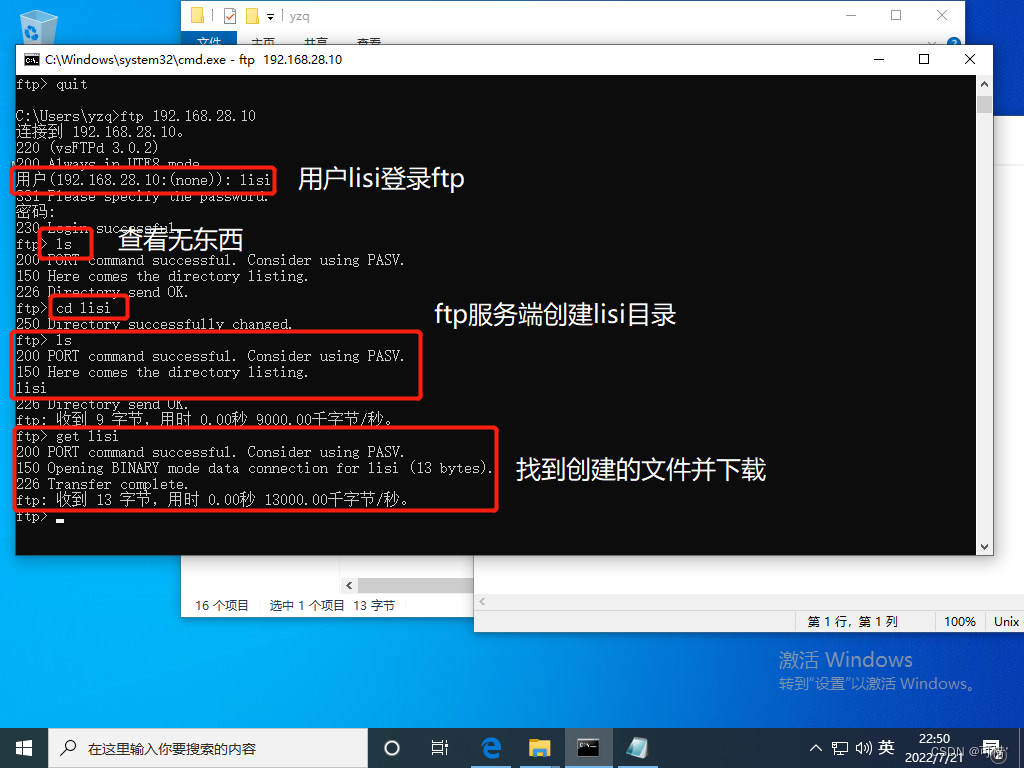
Task: Close the cmd.exe ftp window
Action: click(970, 59)
